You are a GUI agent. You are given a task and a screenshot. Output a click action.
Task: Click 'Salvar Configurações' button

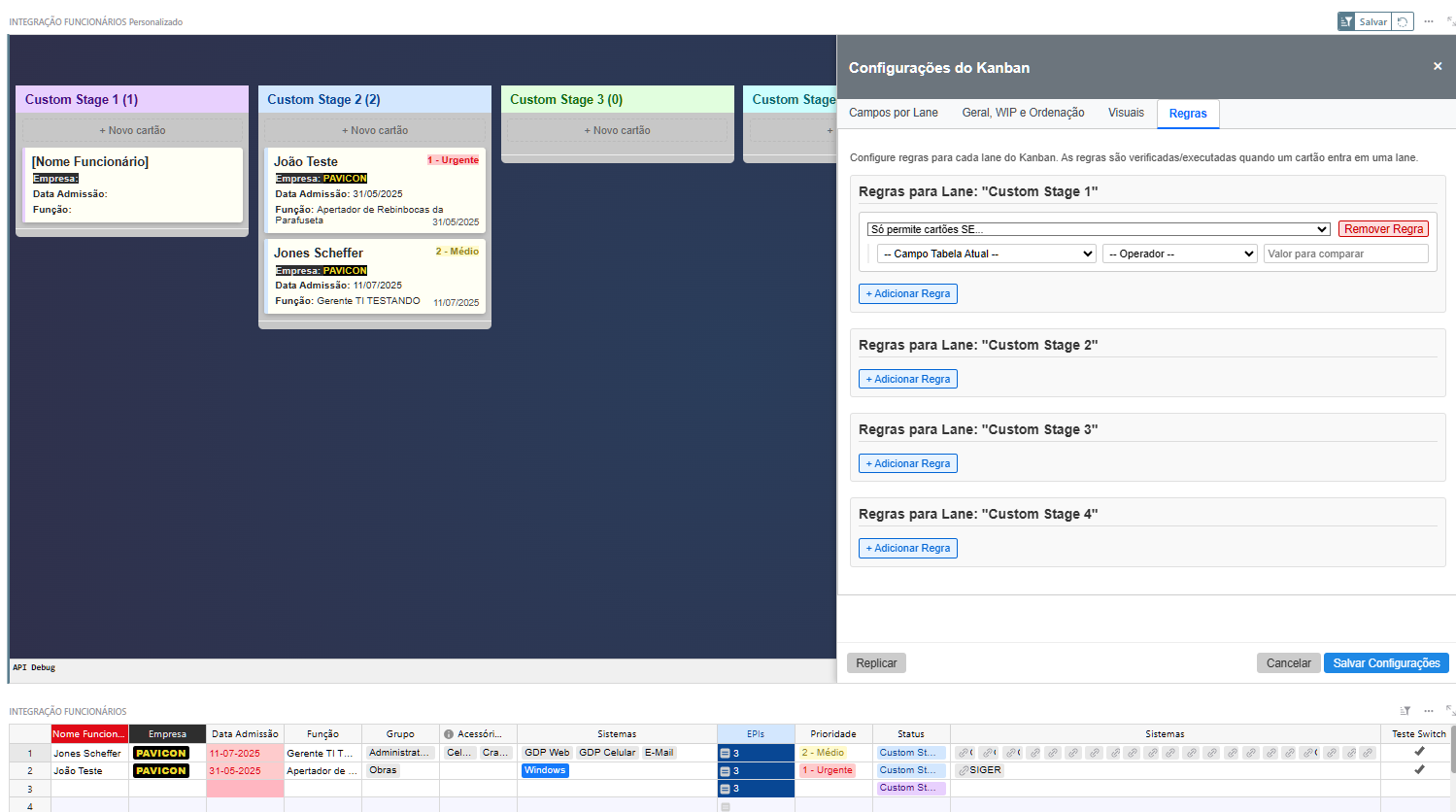1386,662
